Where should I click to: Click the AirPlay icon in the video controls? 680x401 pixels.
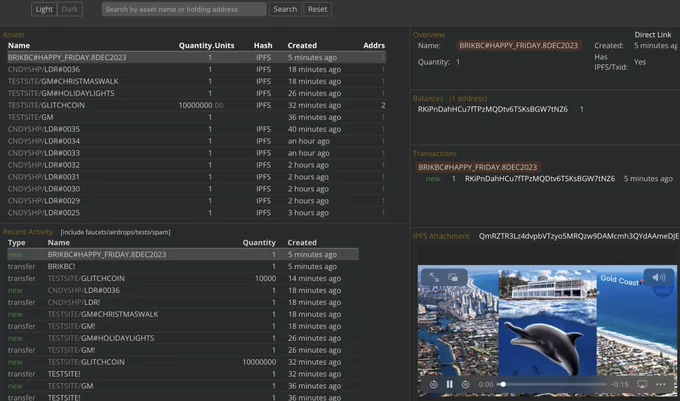coord(642,384)
